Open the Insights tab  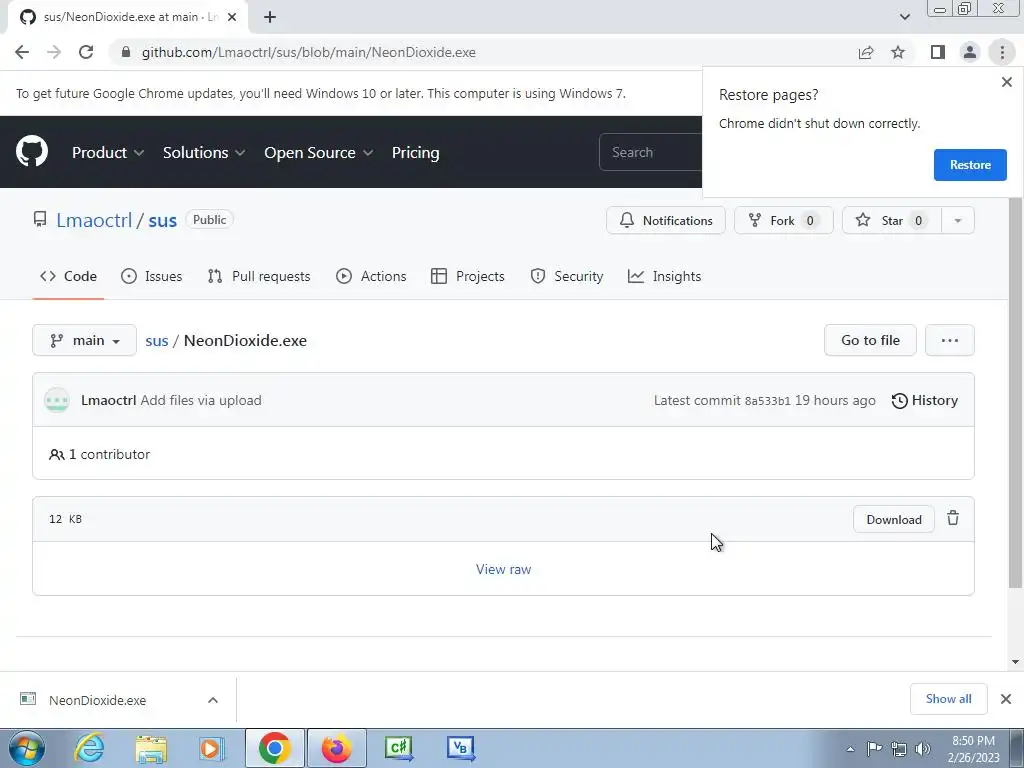click(x=664, y=276)
